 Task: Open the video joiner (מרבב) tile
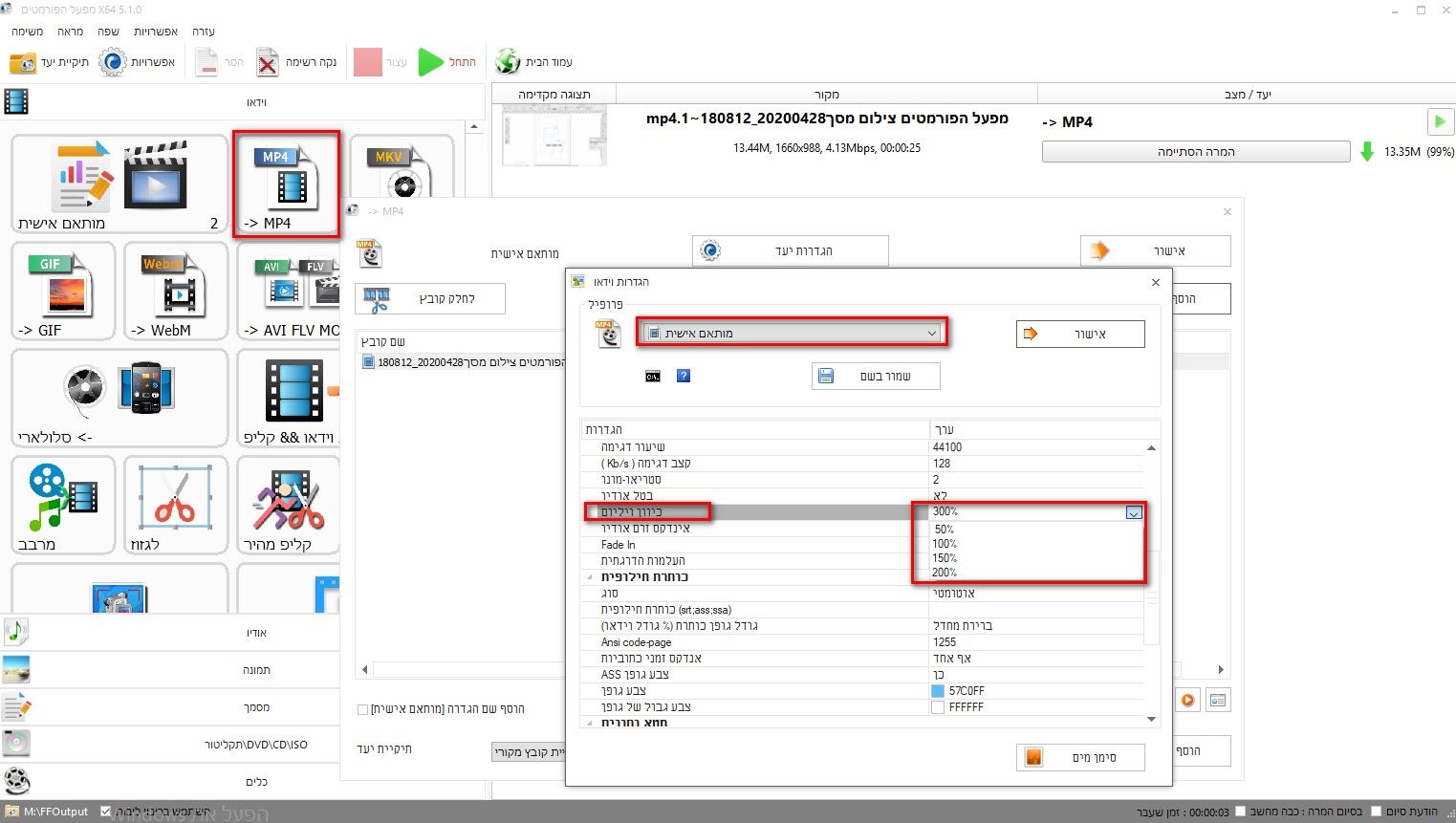[63, 506]
